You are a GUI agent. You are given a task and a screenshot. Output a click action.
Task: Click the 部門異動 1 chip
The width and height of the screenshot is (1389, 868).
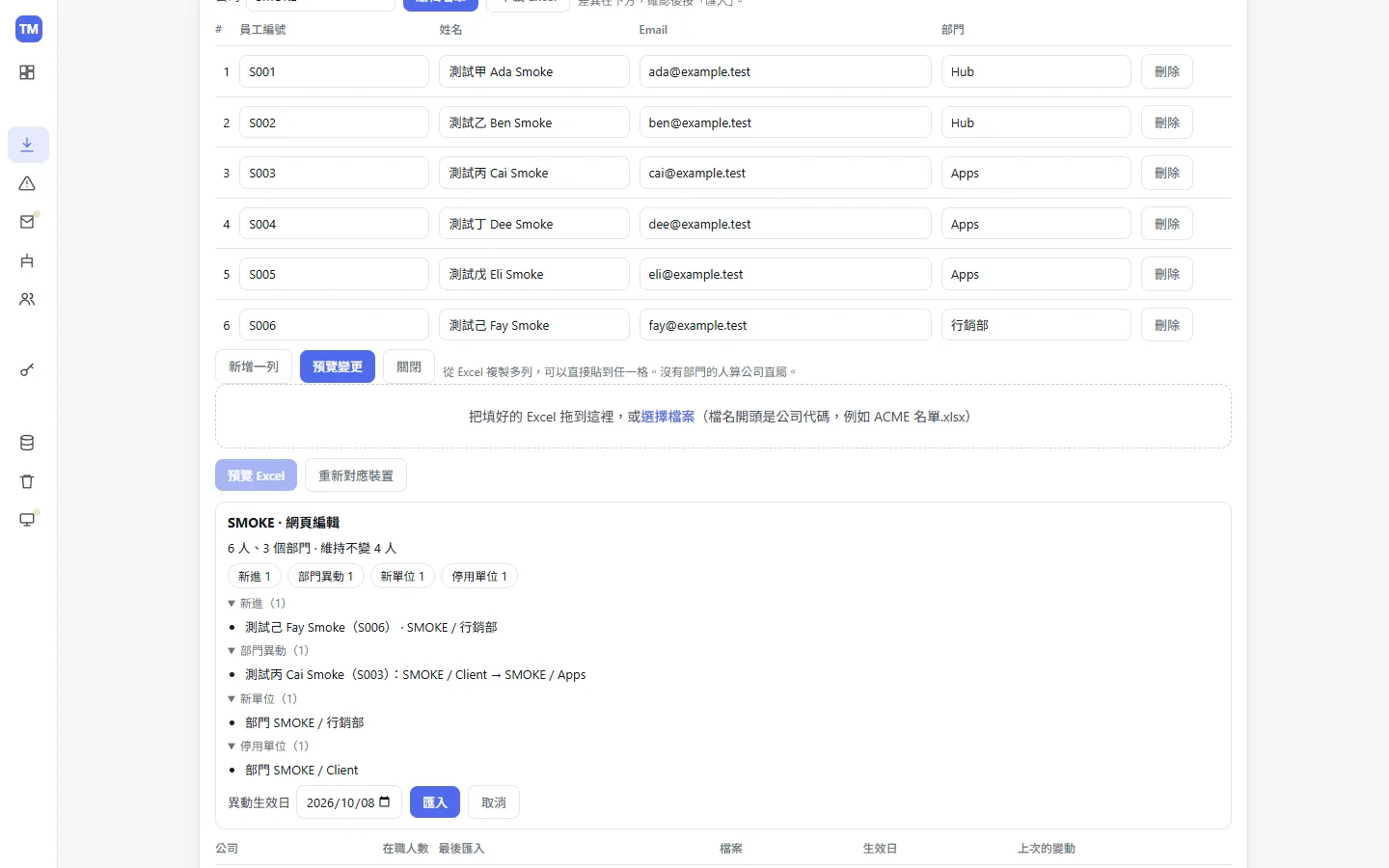[x=326, y=577]
